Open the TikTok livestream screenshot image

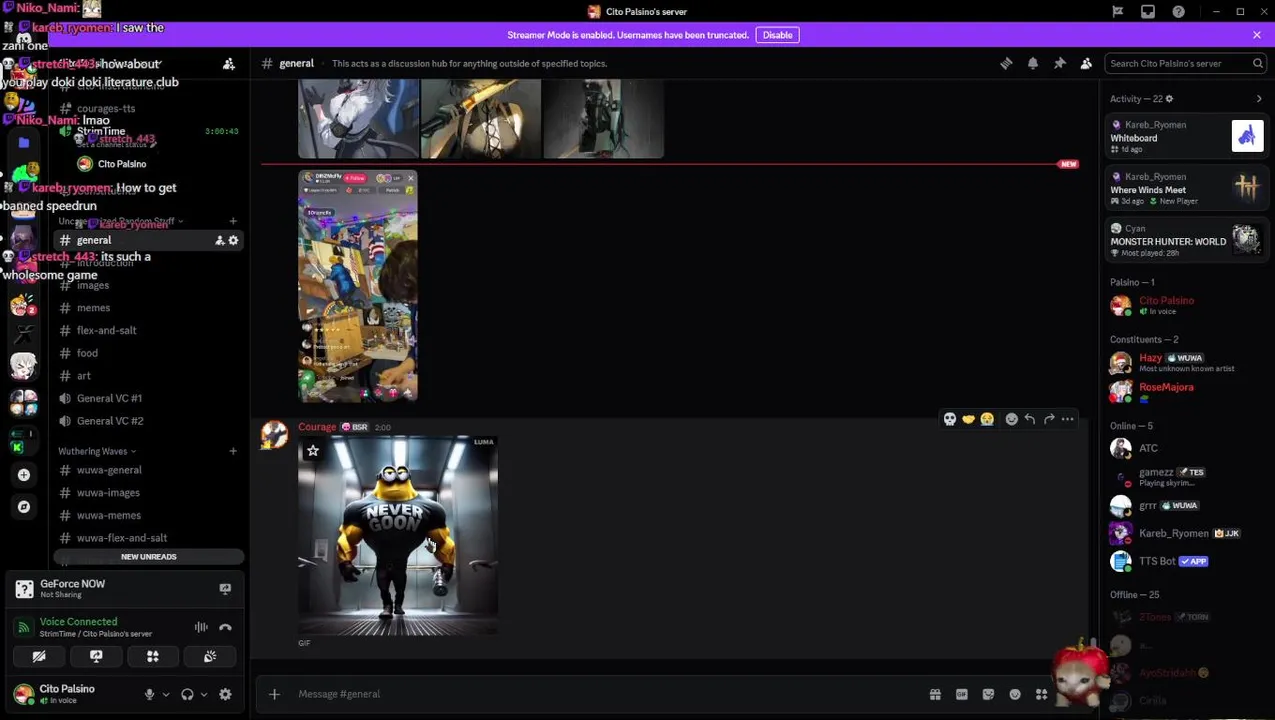point(358,286)
